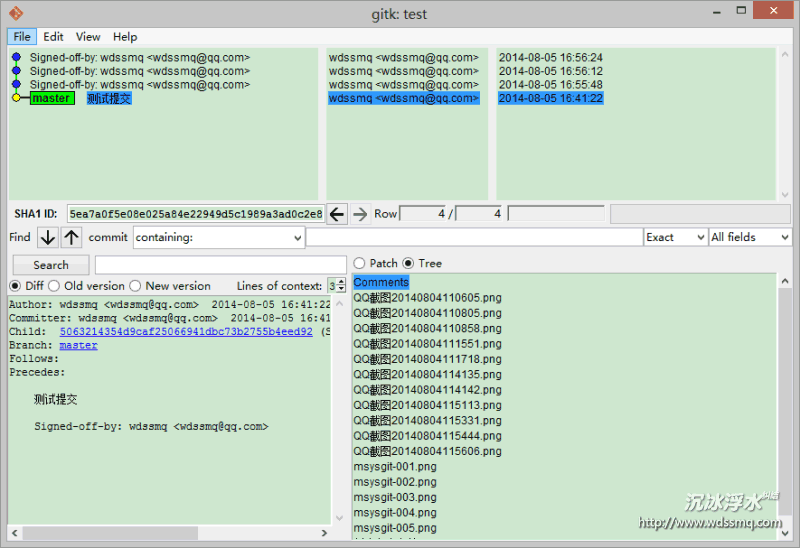This screenshot has width=800, height=548.
Task: Click the forward arrow beside SHA1 ID
Action: (360, 214)
